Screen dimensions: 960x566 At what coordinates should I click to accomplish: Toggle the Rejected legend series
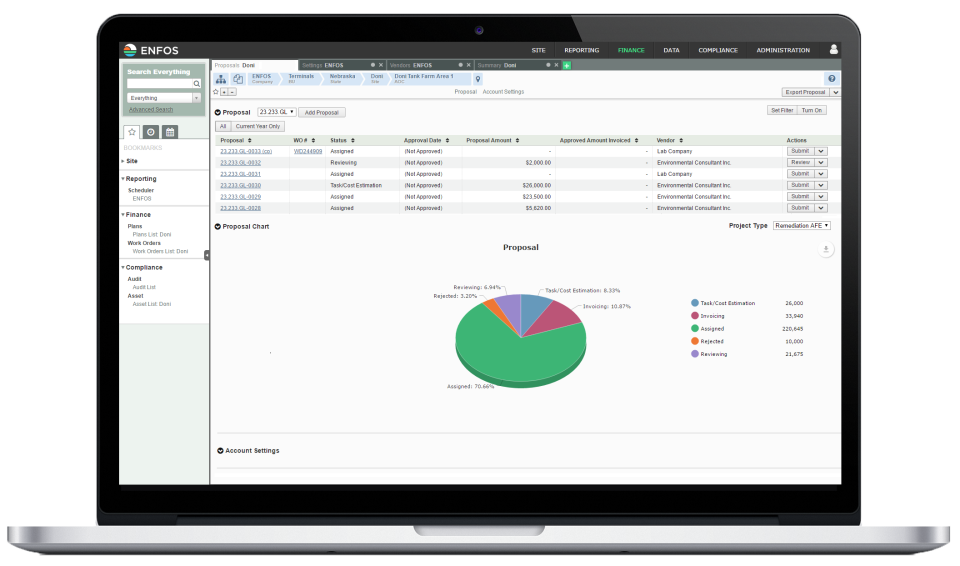(x=707, y=341)
